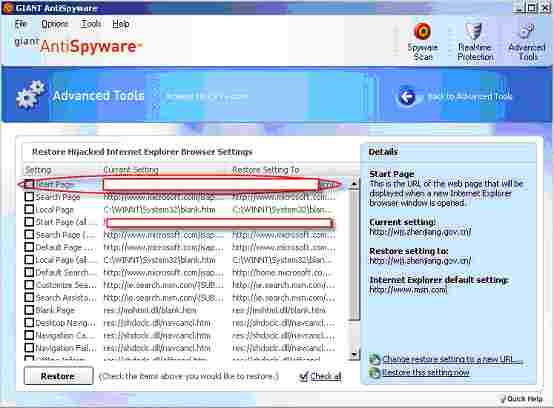Tick the Default Search row checkbox
The image size is (554, 408).
pyautogui.click(x=29, y=272)
